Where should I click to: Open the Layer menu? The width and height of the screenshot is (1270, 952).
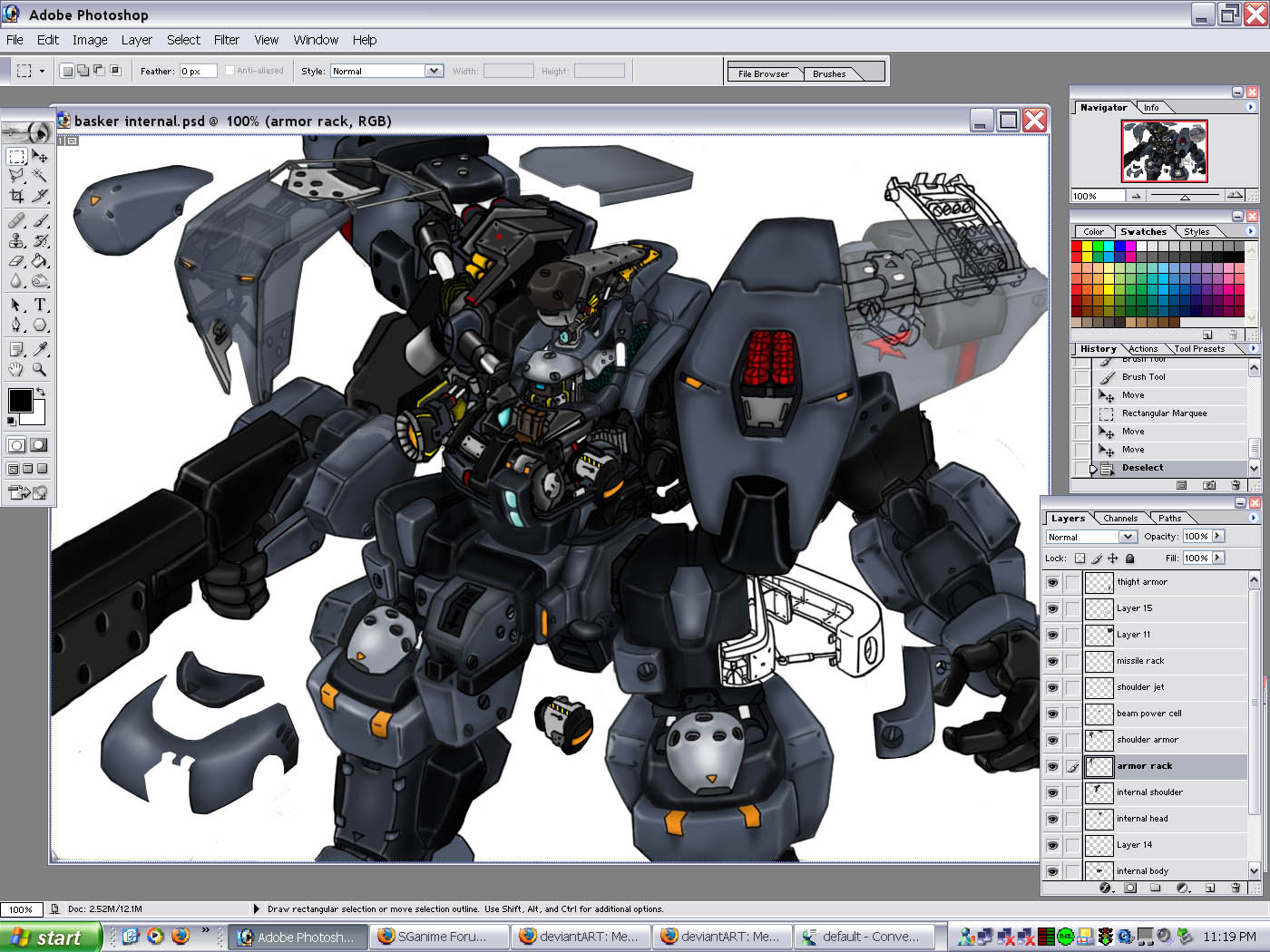[137, 40]
